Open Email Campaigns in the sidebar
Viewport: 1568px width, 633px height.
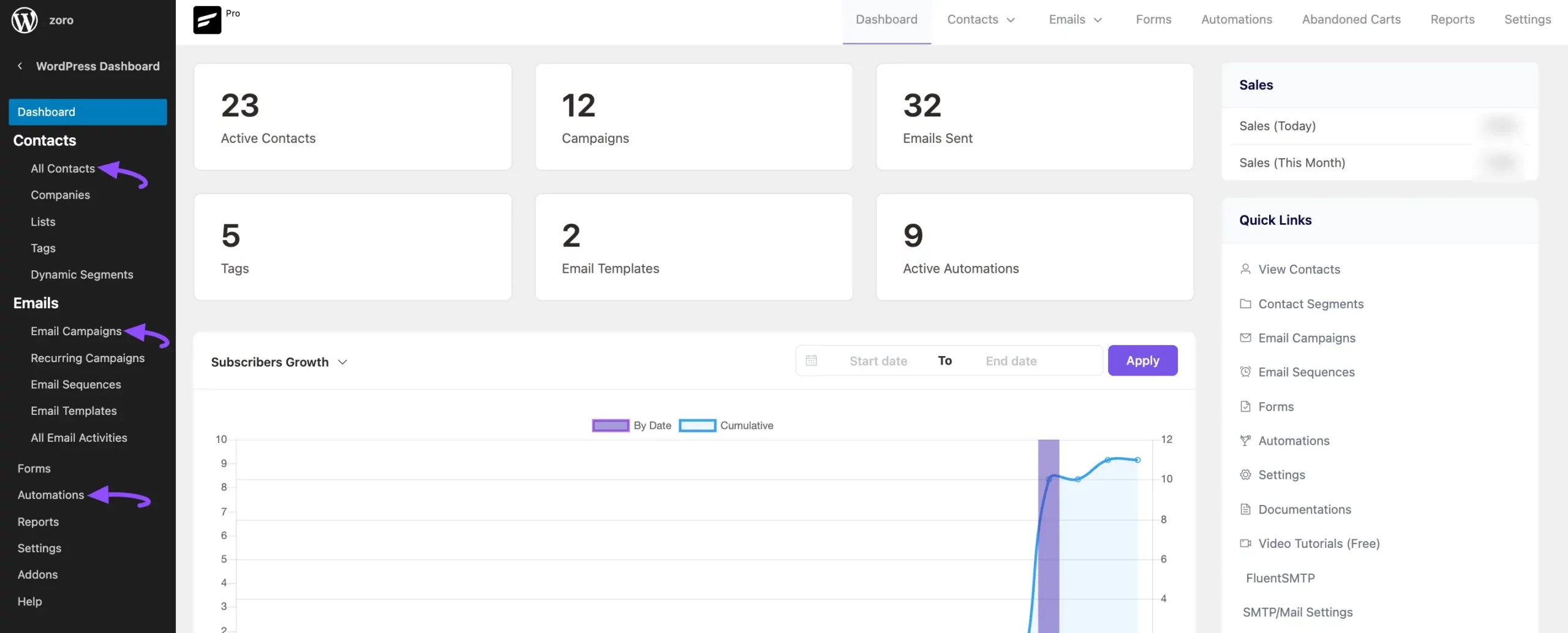click(76, 331)
